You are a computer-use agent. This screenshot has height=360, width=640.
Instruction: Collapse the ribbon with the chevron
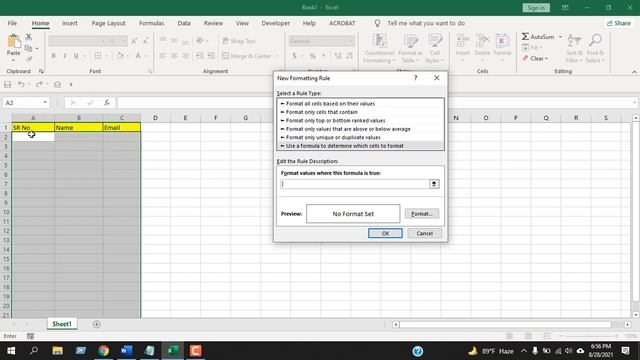pos(634,72)
